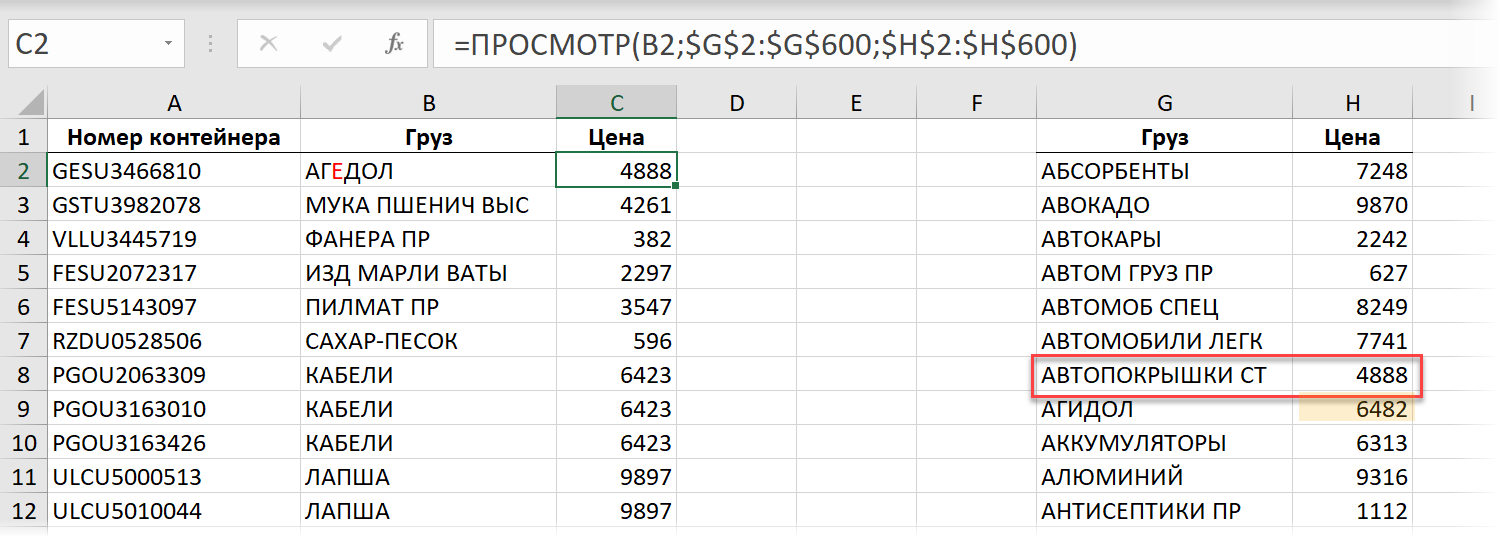Select price cell 4261
Image resolution: width=1500 pixels, height=537 pixels.
point(617,205)
